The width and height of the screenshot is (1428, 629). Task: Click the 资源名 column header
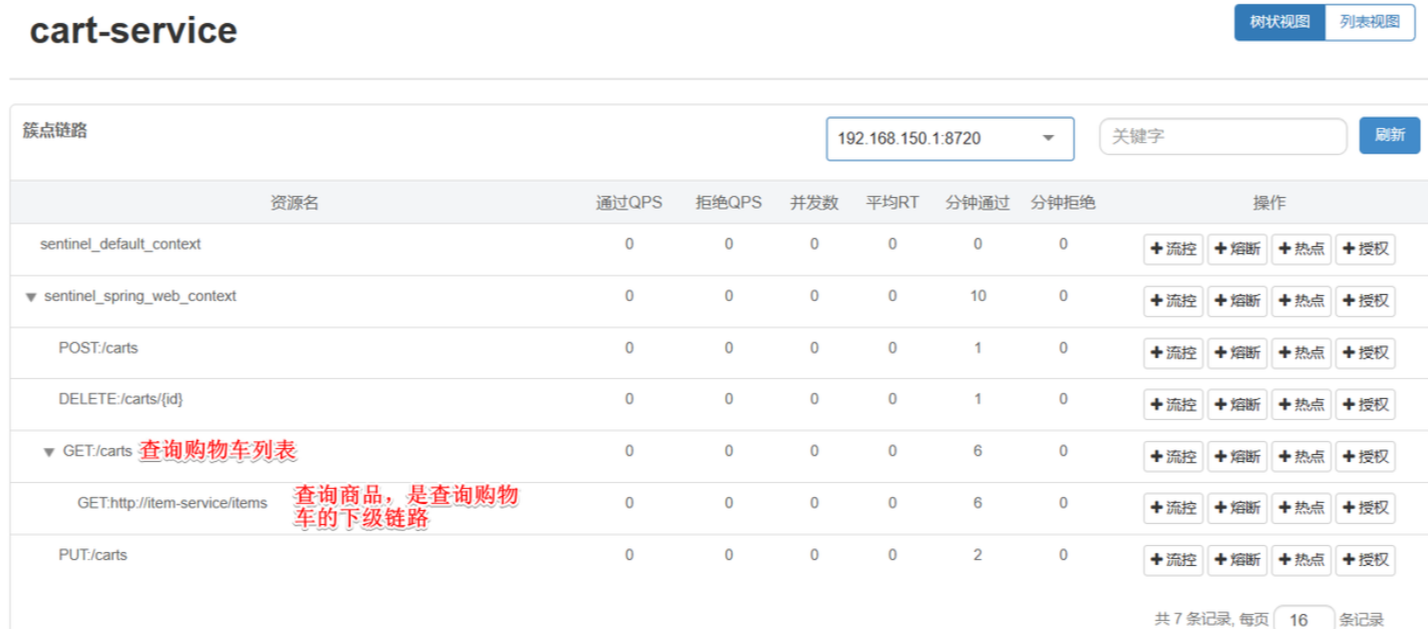(x=294, y=203)
